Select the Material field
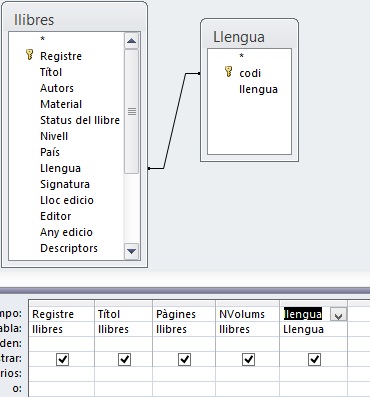The height and width of the screenshot is (397, 370). [x=61, y=104]
